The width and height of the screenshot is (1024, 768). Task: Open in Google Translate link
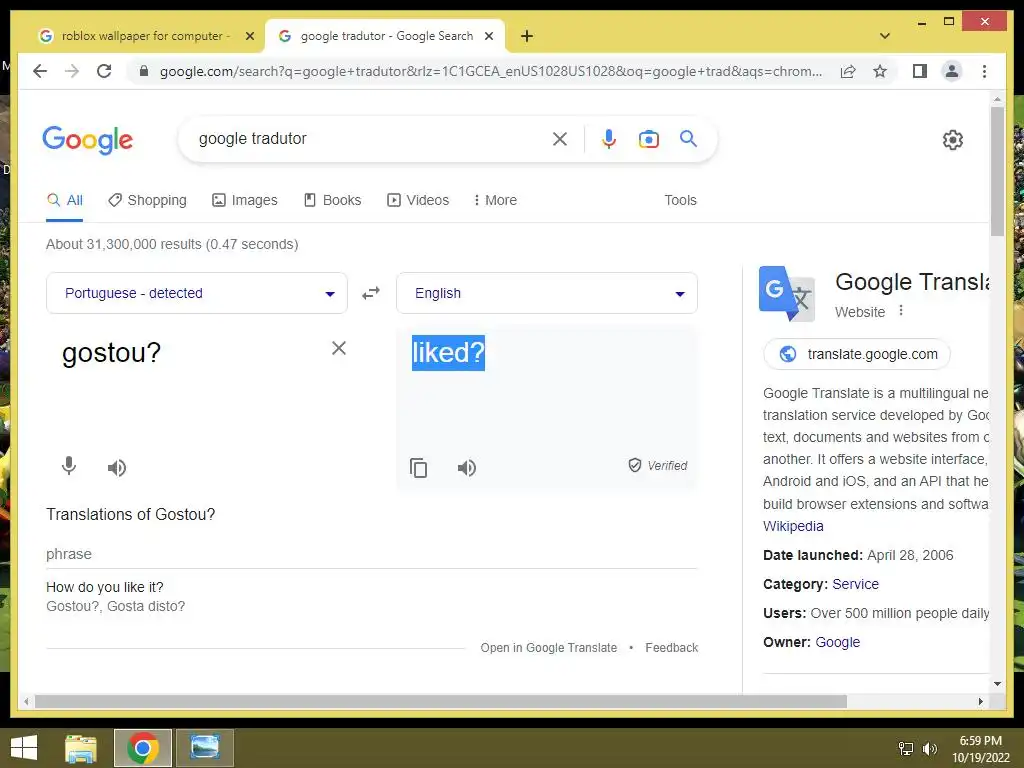549,648
